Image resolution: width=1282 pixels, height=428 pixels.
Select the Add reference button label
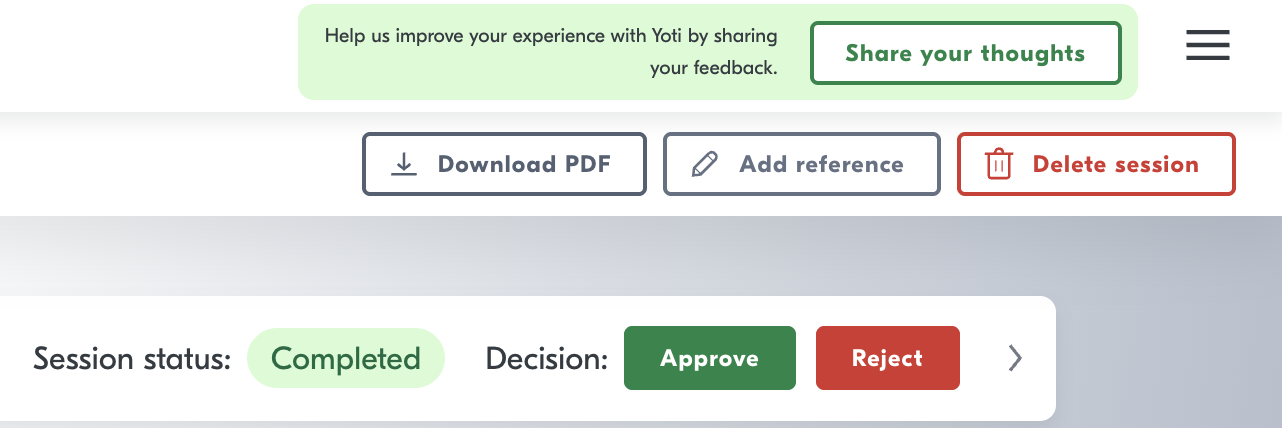pyautogui.click(x=821, y=165)
